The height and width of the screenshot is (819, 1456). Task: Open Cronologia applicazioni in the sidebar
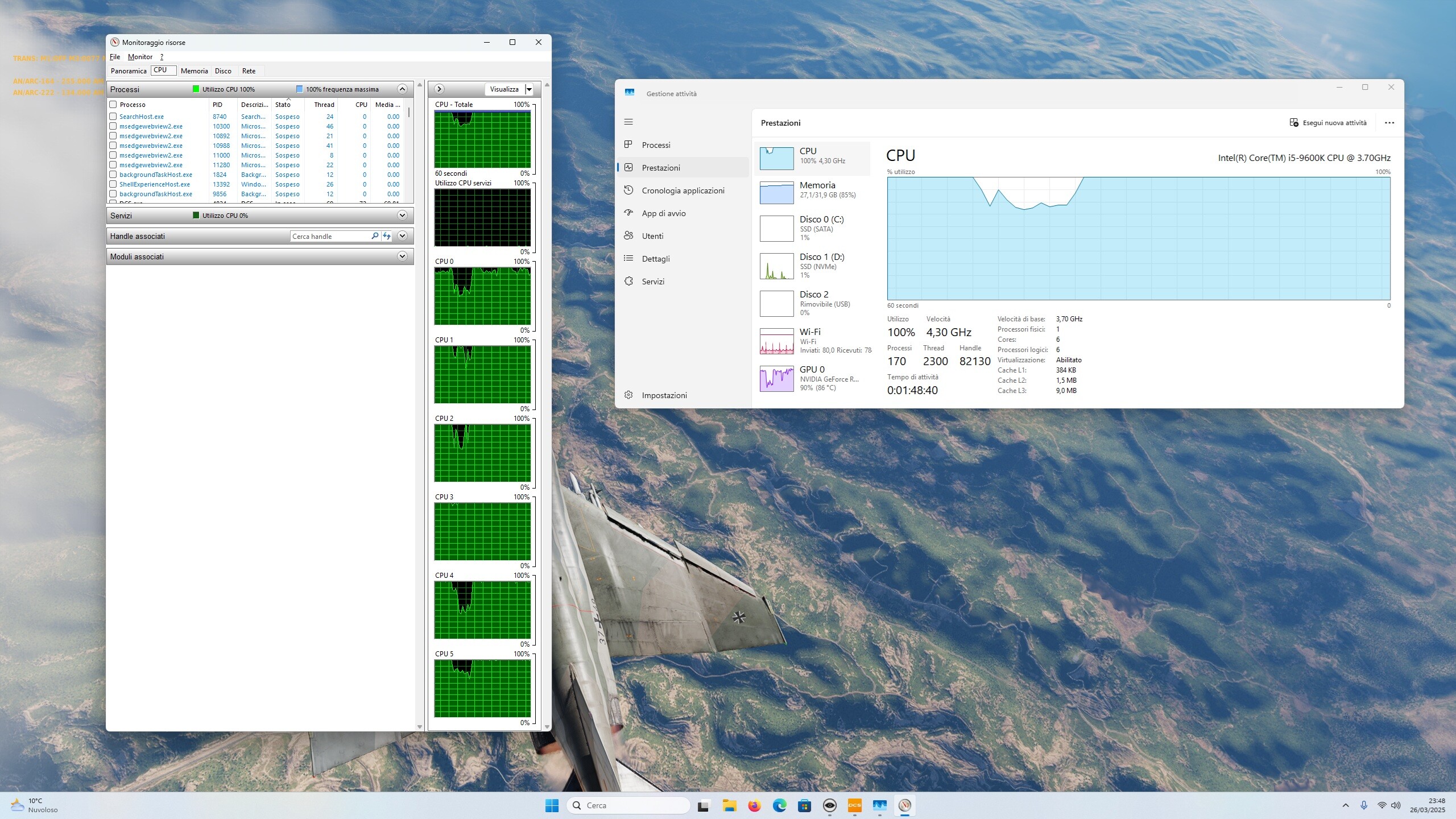682,191
